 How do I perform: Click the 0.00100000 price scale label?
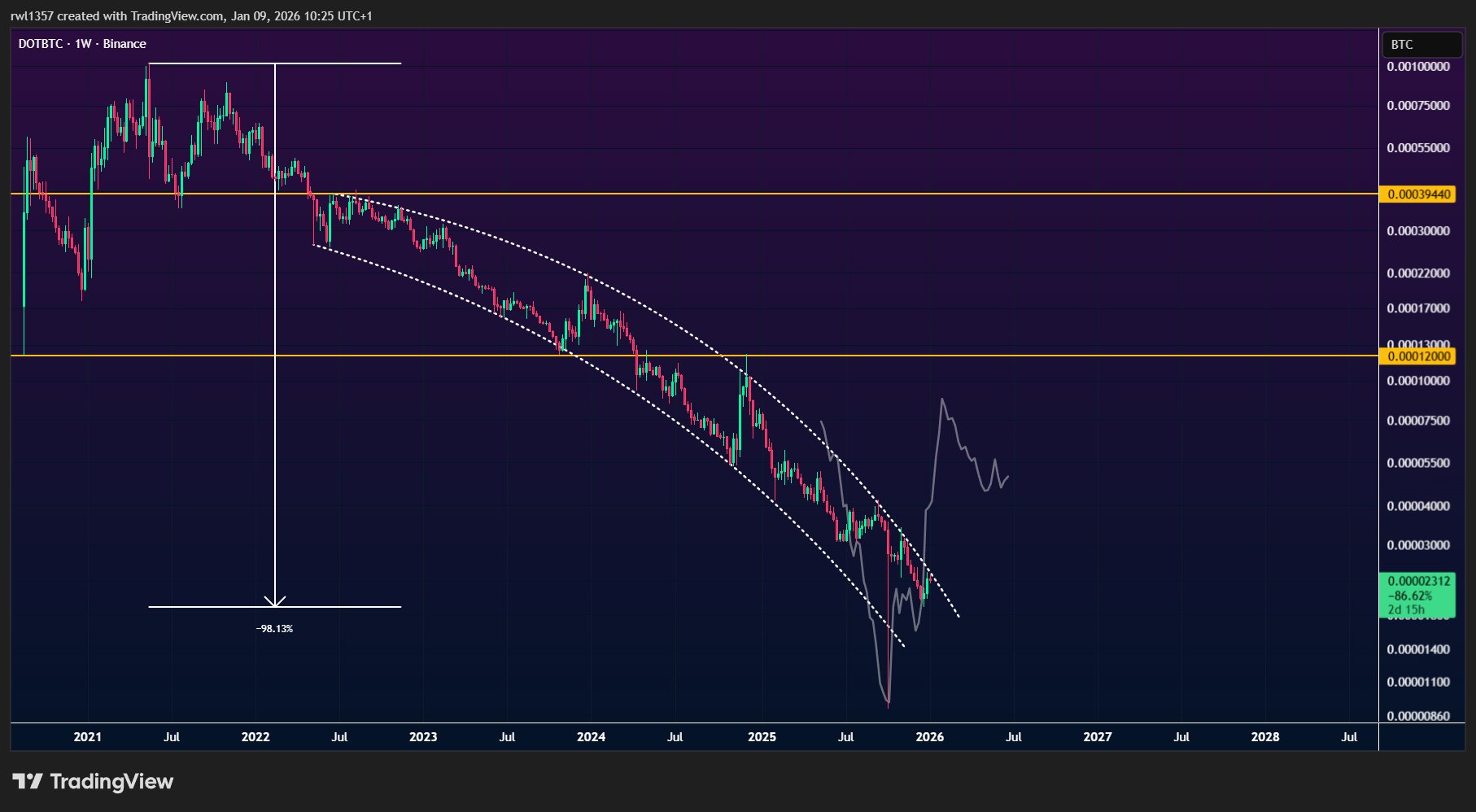[1418, 67]
